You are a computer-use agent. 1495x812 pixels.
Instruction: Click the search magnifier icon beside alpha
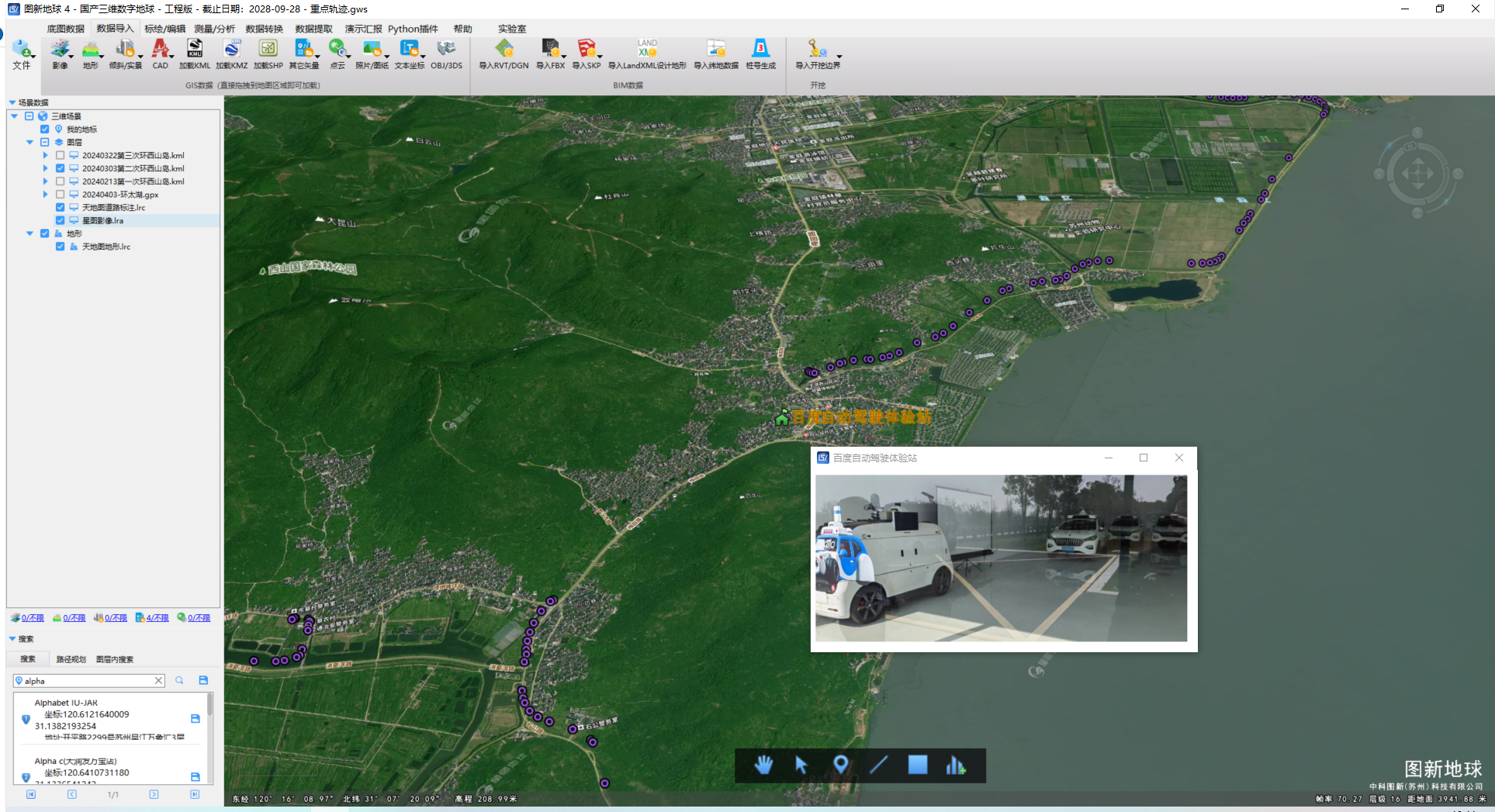point(179,680)
